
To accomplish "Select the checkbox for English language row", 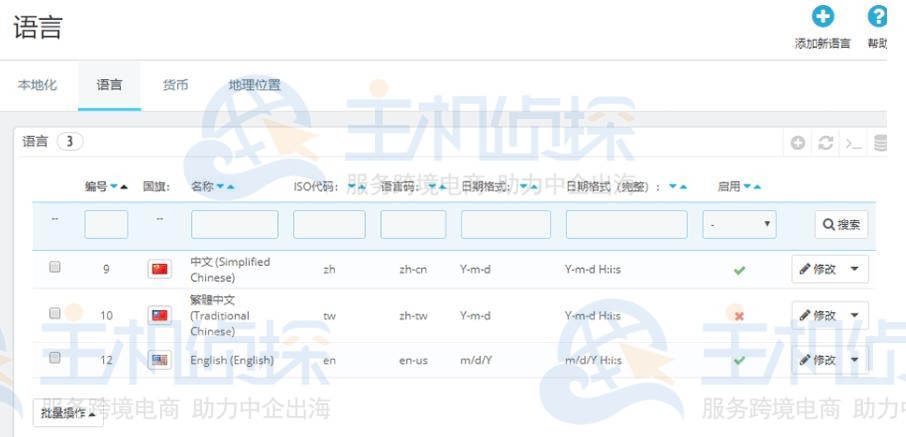I will pos(55,359).
